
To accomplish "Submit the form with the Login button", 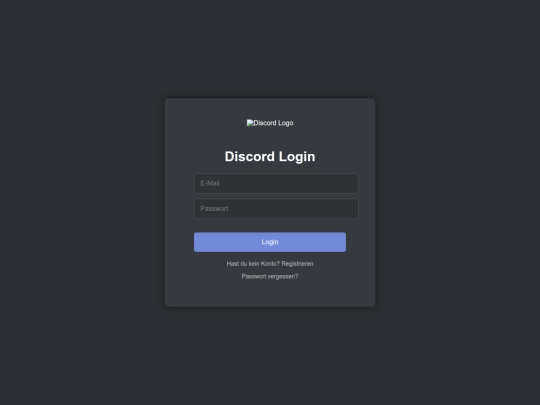I will tap(270, 242).
